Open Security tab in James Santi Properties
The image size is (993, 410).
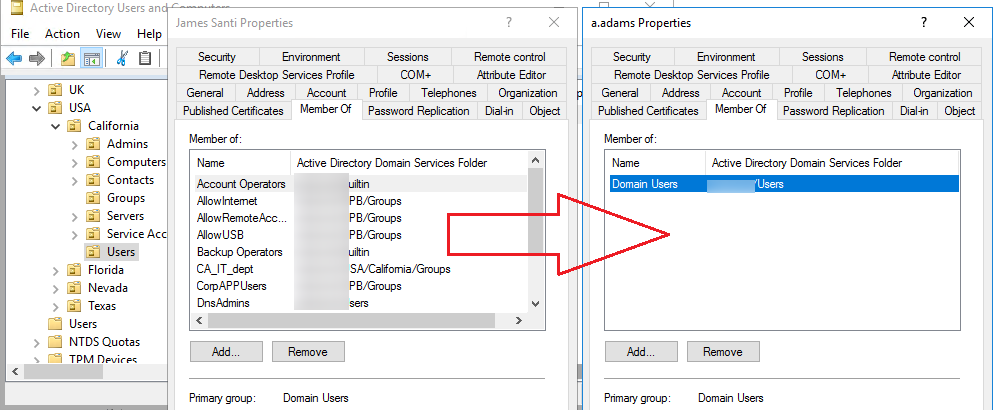point(217,57)
